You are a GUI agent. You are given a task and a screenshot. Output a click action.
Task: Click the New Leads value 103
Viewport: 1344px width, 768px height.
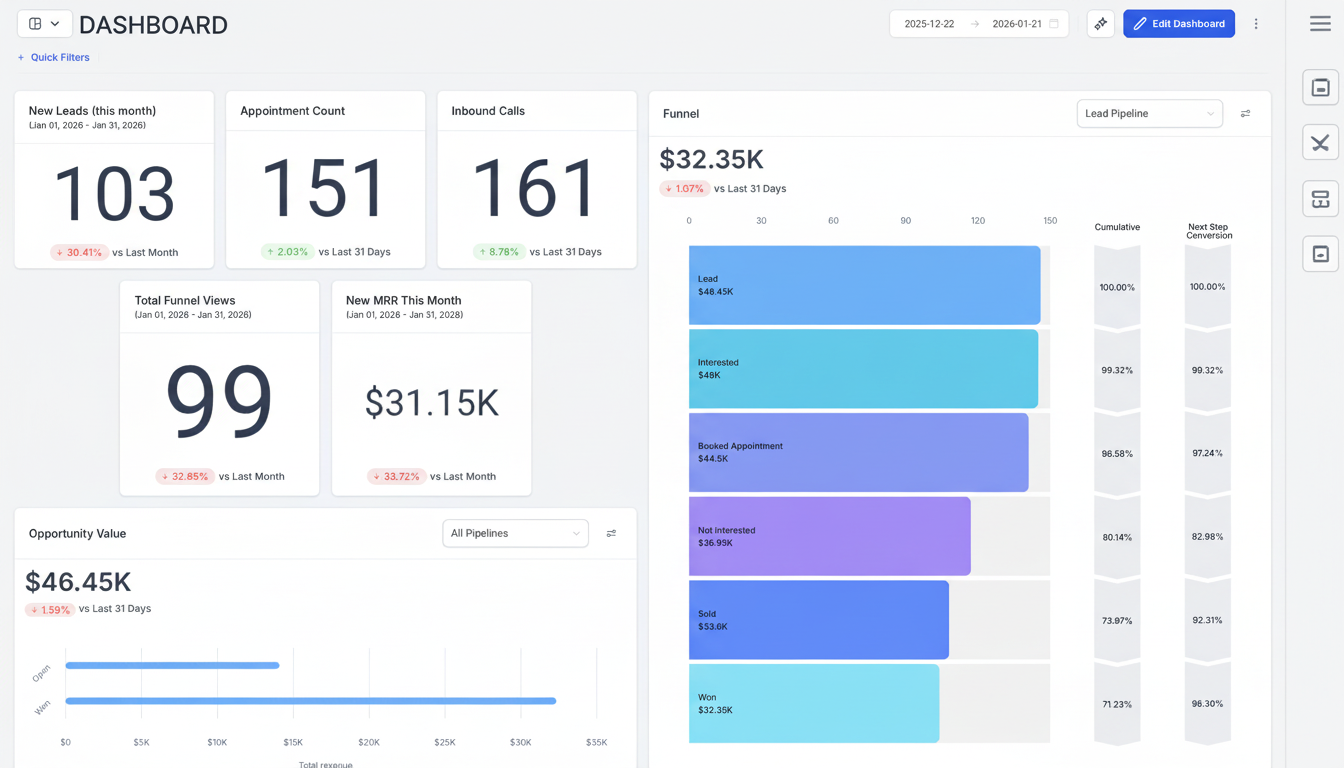(114, 192)
